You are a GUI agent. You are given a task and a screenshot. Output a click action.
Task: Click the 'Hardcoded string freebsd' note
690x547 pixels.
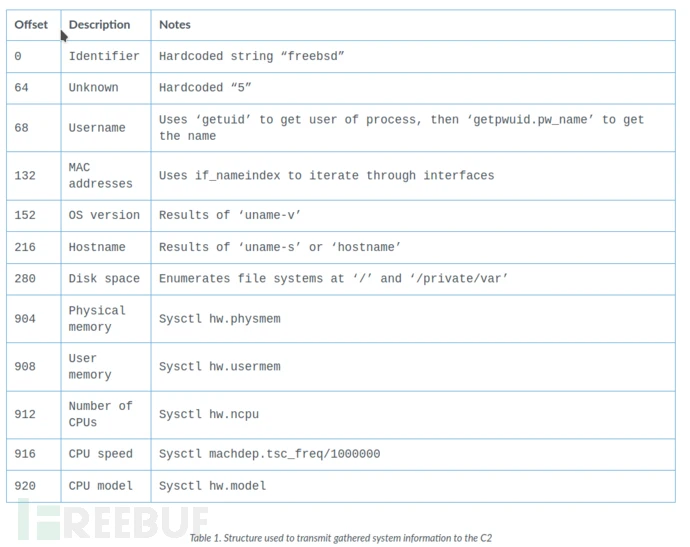[x=251, y=56]
